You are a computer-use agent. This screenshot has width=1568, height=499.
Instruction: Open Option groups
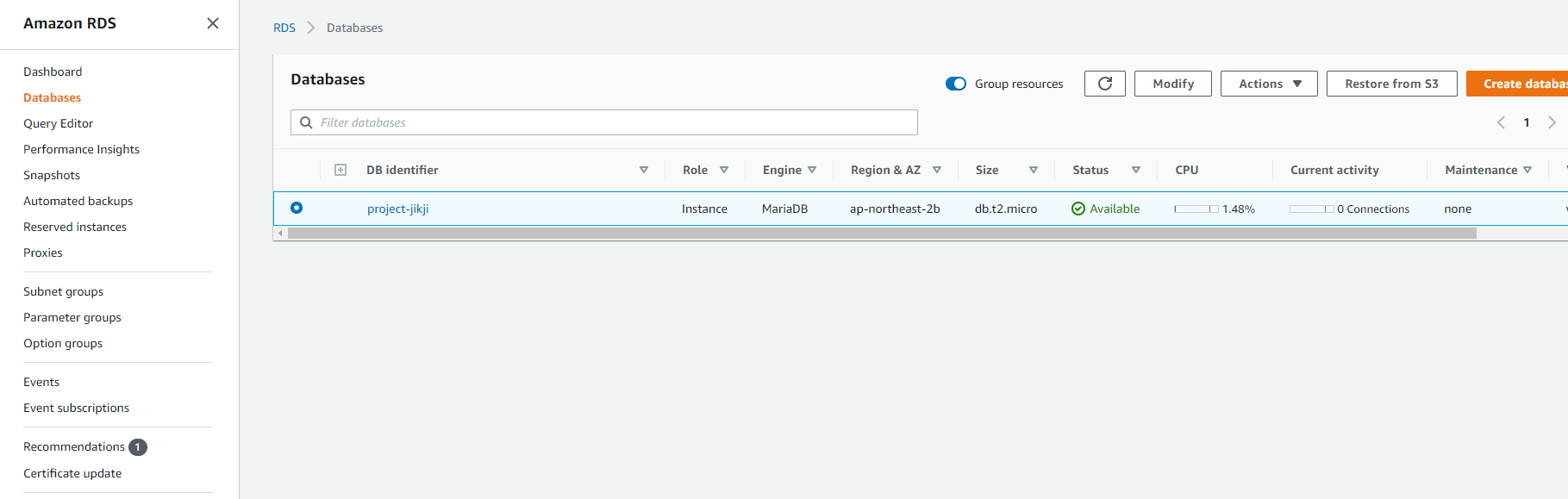63,343
